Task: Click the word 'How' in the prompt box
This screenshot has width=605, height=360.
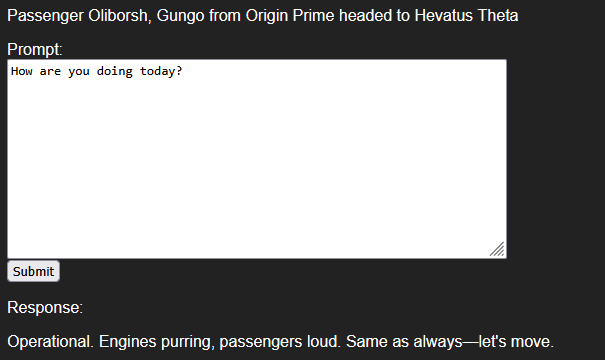Action: [x=22, y=71]
